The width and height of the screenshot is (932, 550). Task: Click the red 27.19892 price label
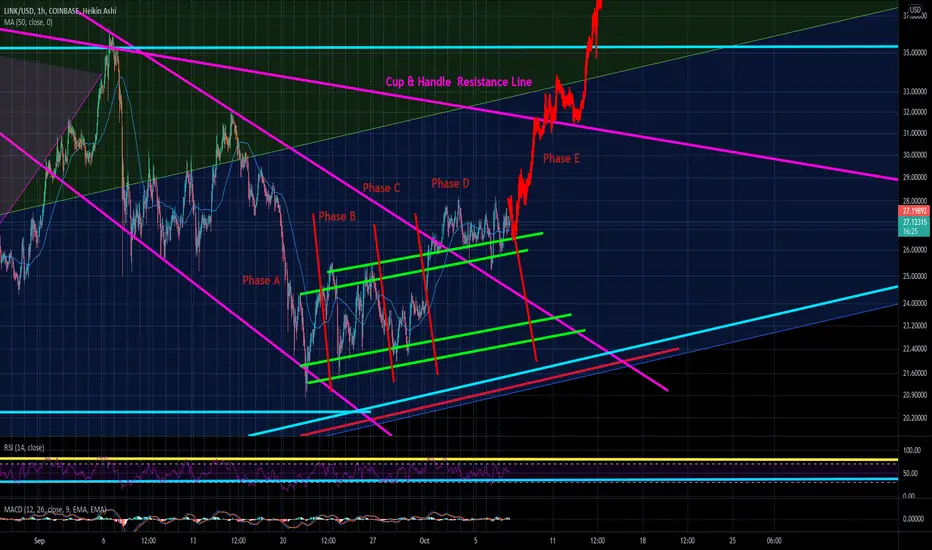(x=914, y=211)
